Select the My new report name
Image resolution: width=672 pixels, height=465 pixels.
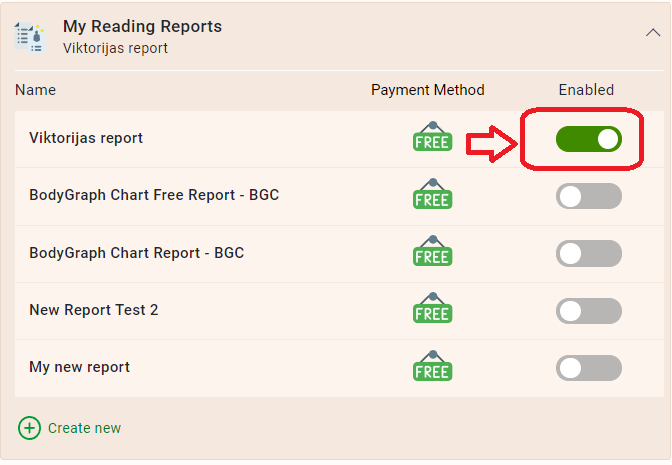[79, 367]
